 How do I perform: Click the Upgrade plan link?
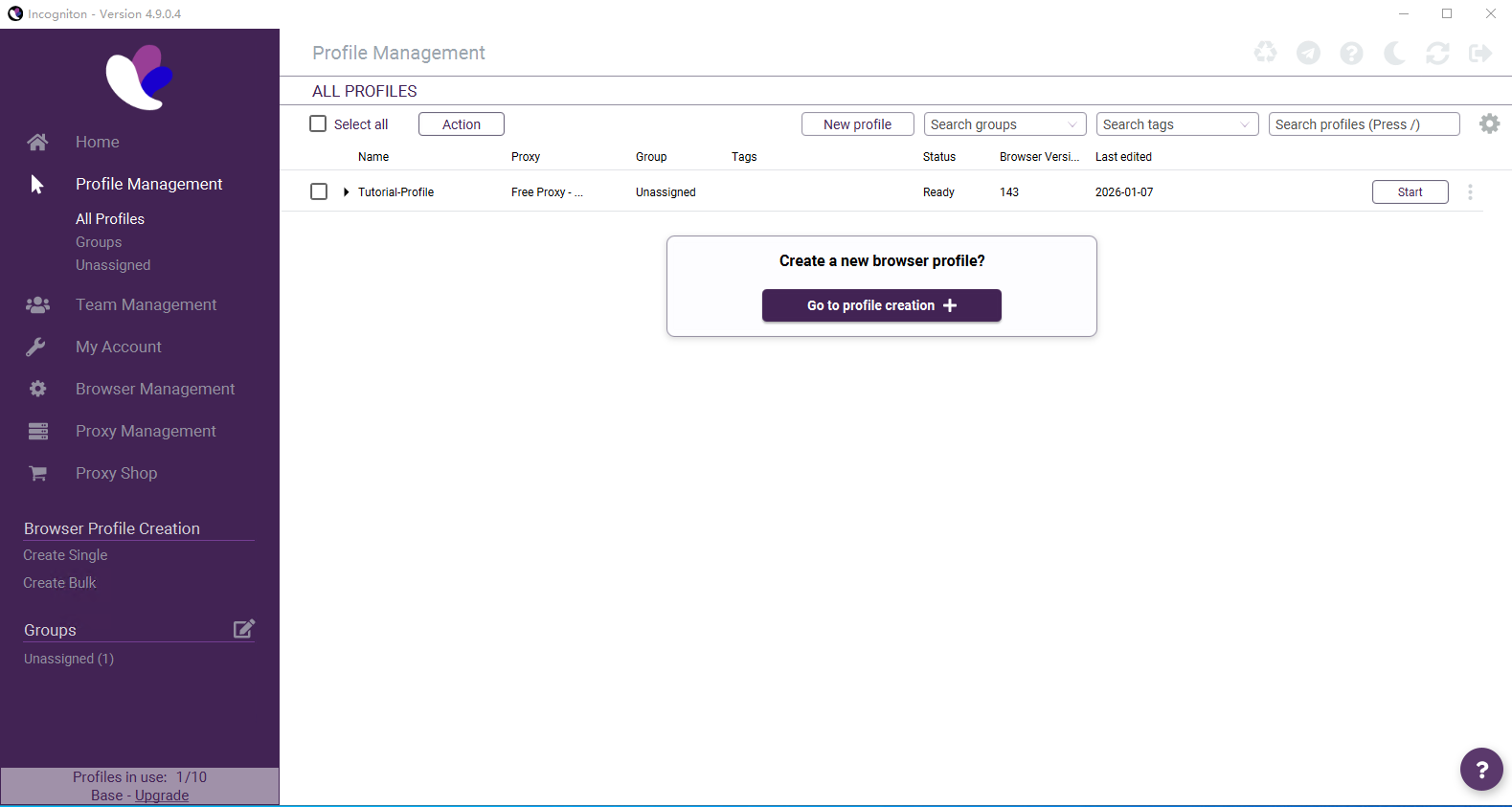pyautogui.click(x=162, y=796)
